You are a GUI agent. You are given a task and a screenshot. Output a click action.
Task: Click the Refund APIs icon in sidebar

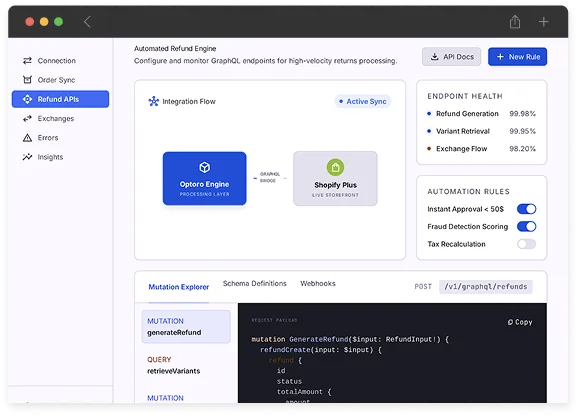tap(27, 99)
